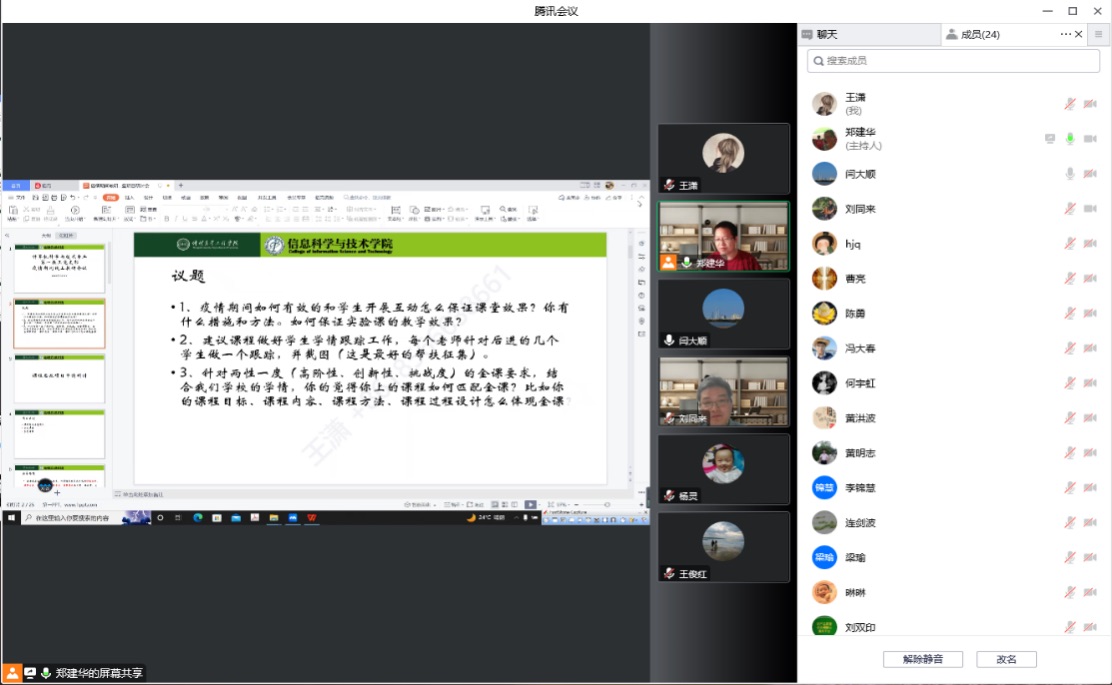Click the 搜索成员 search field
1112x685 pixels.
953,61
